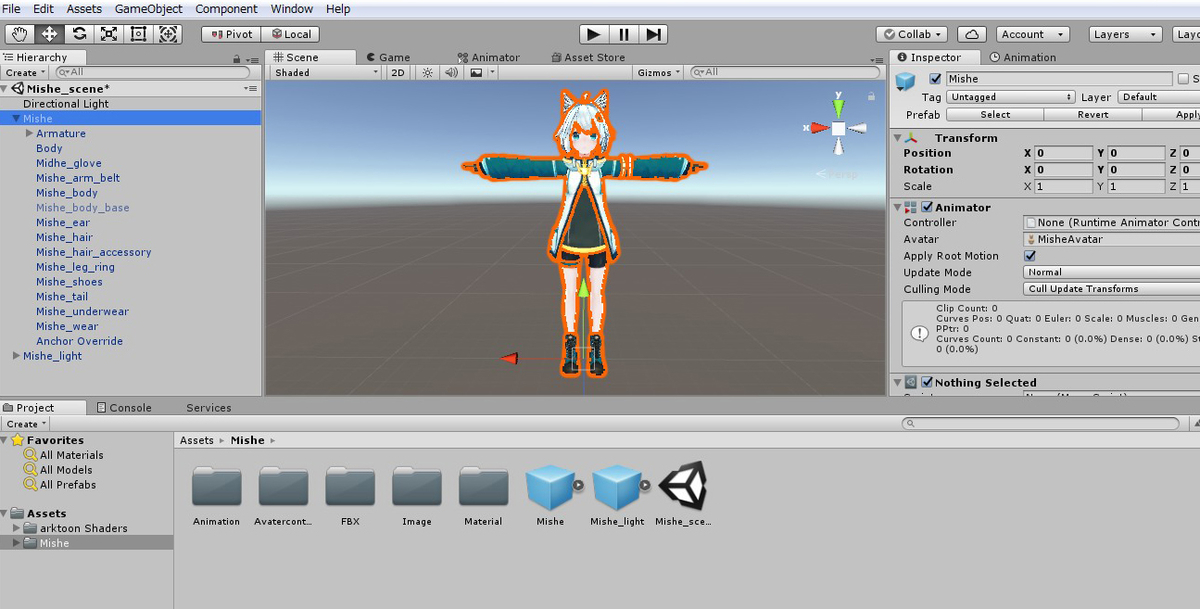
Task: Click the prefab Select button
Action: tap(994, 114)
